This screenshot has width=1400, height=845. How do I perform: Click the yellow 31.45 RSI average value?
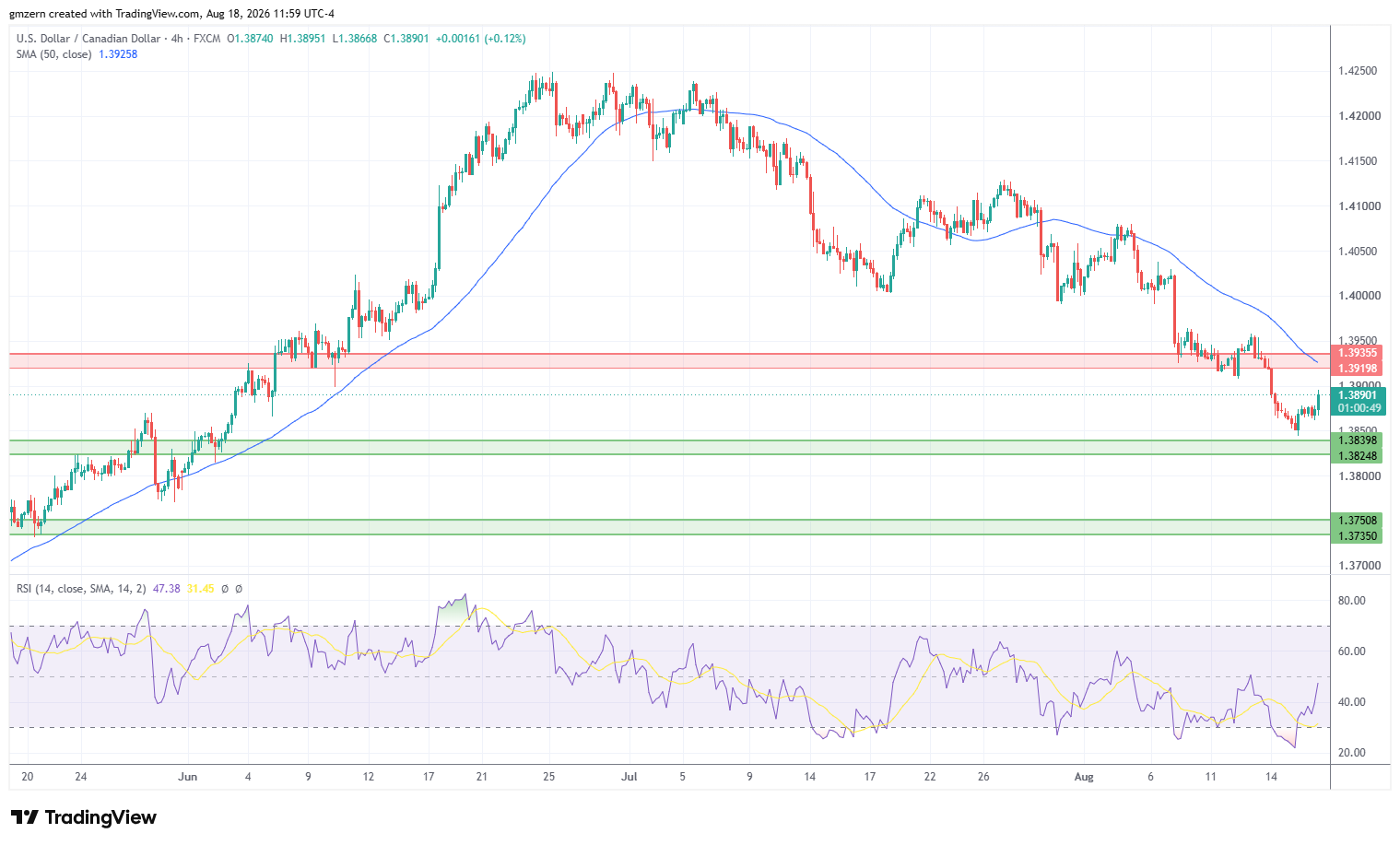pos(200,589)
